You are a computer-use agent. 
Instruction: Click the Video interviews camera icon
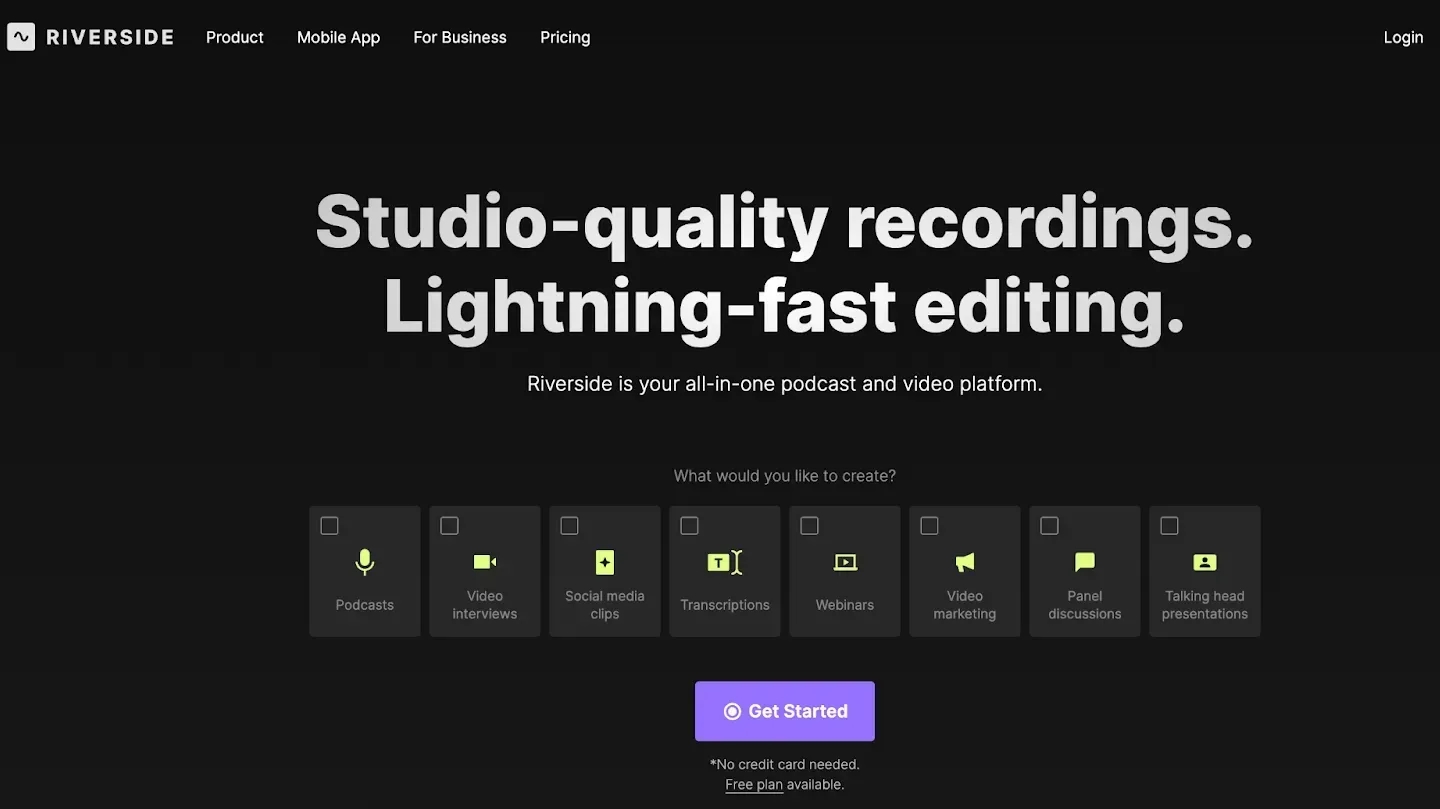tap(485, 562)
